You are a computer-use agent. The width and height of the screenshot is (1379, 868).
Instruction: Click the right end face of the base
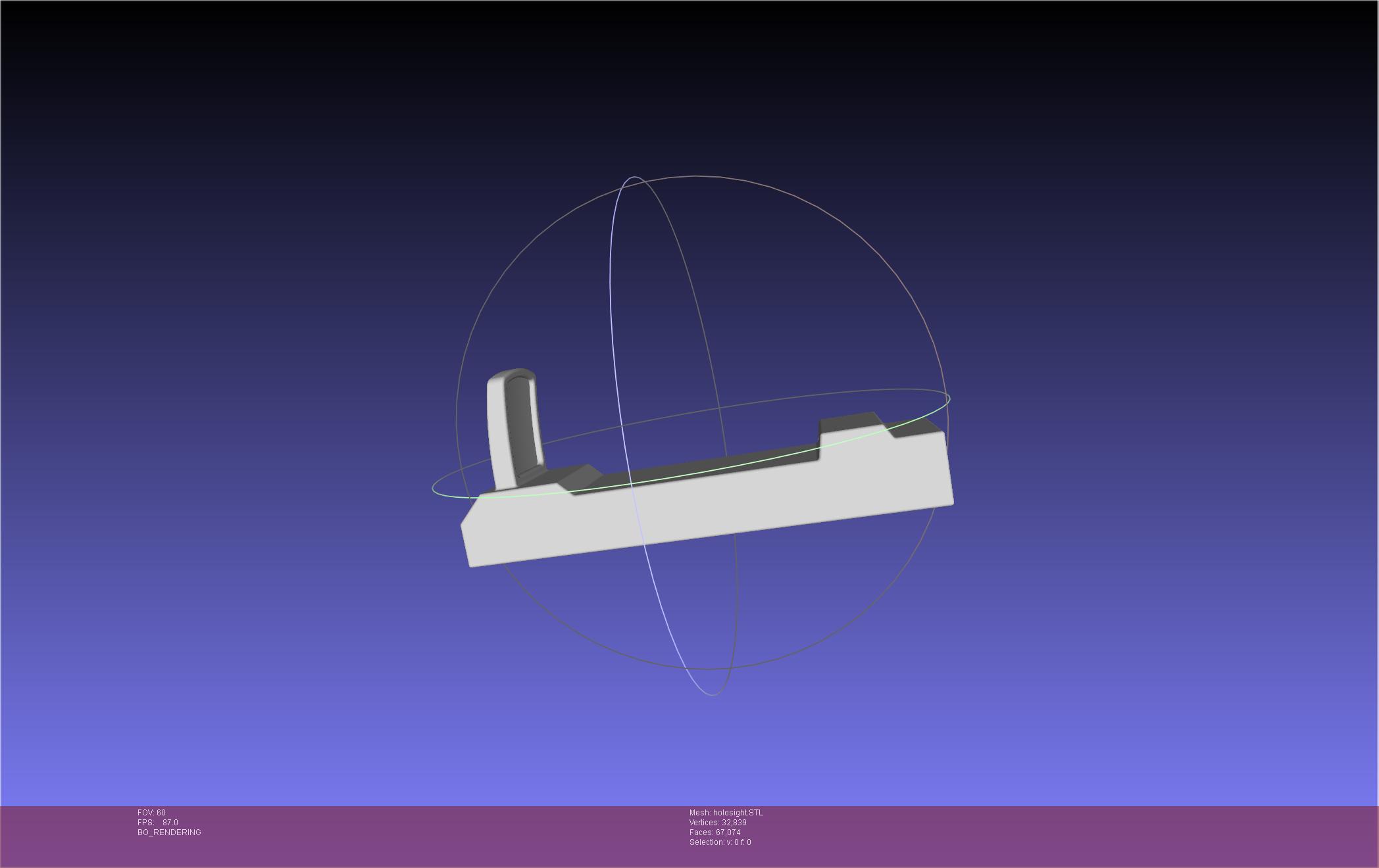point(949,467)
